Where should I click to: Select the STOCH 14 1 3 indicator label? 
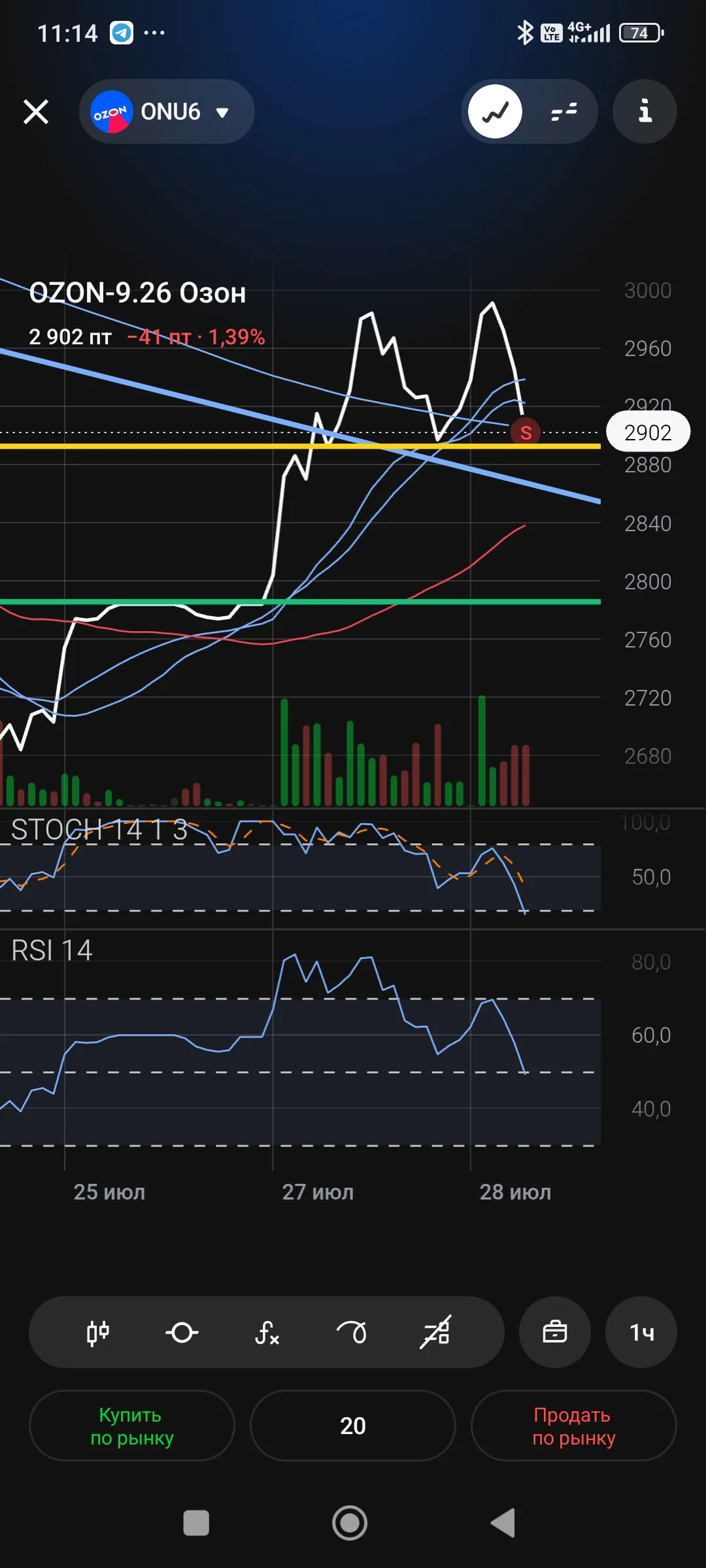click(x=99, y=830)
